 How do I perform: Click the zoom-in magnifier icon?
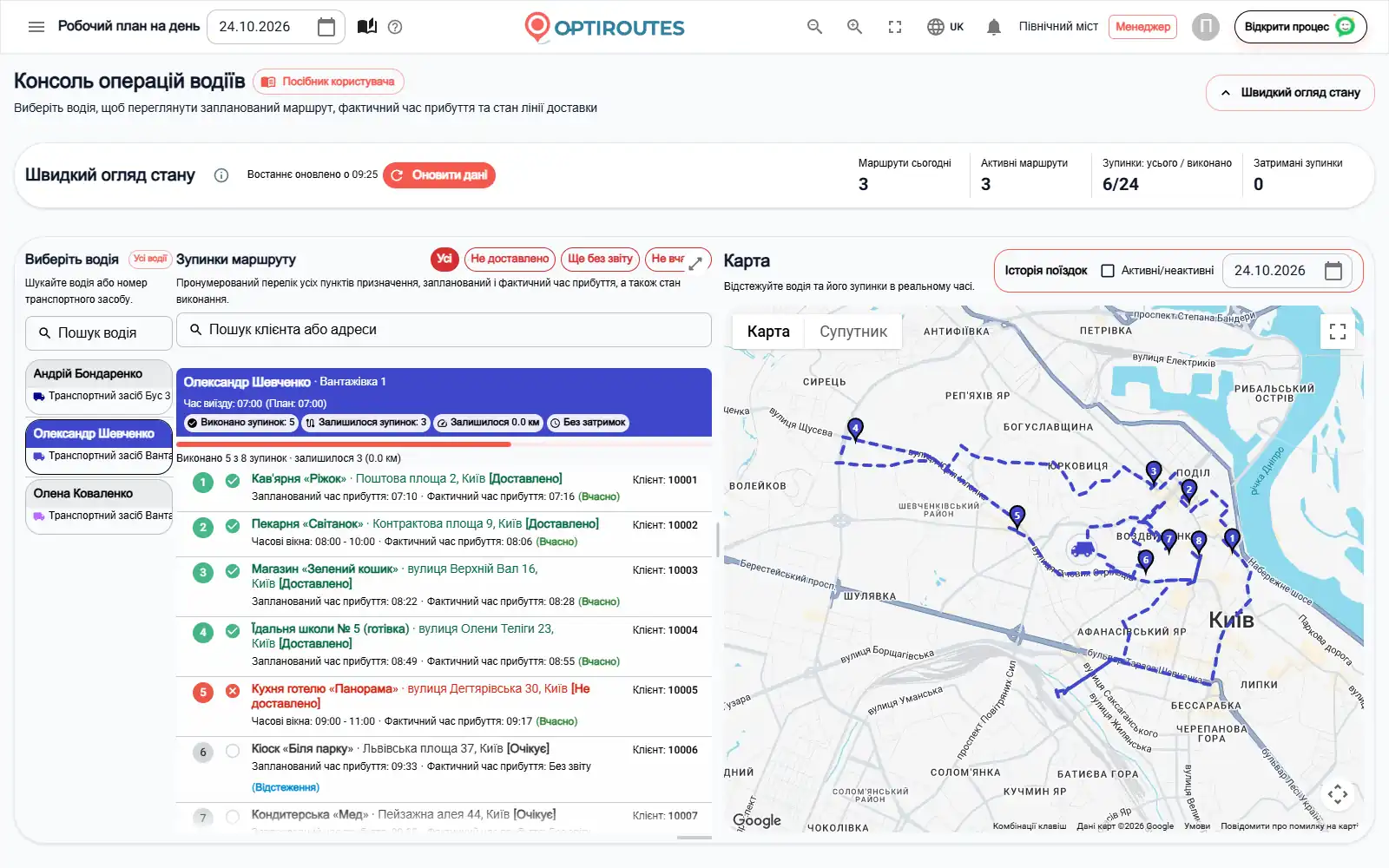[854, 27]
